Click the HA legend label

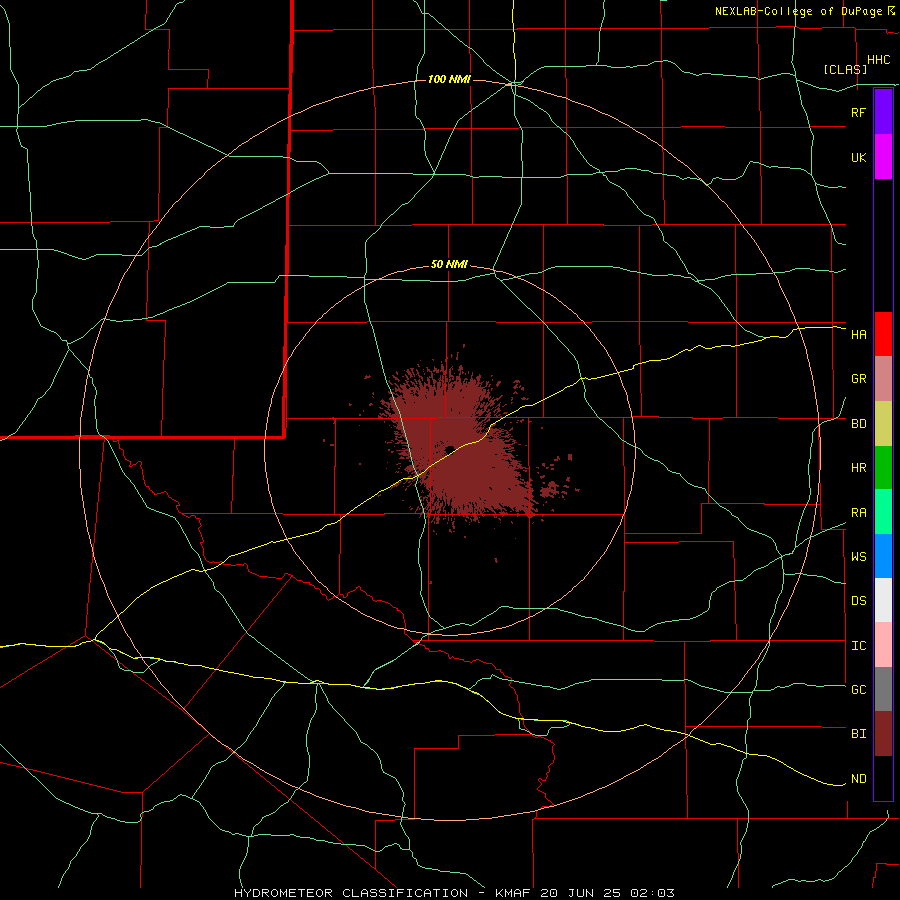[x=858, y=335]
